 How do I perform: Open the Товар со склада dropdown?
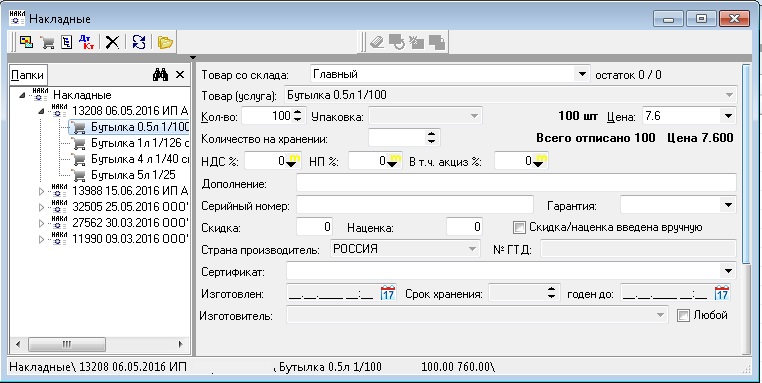tap(582, 74)
